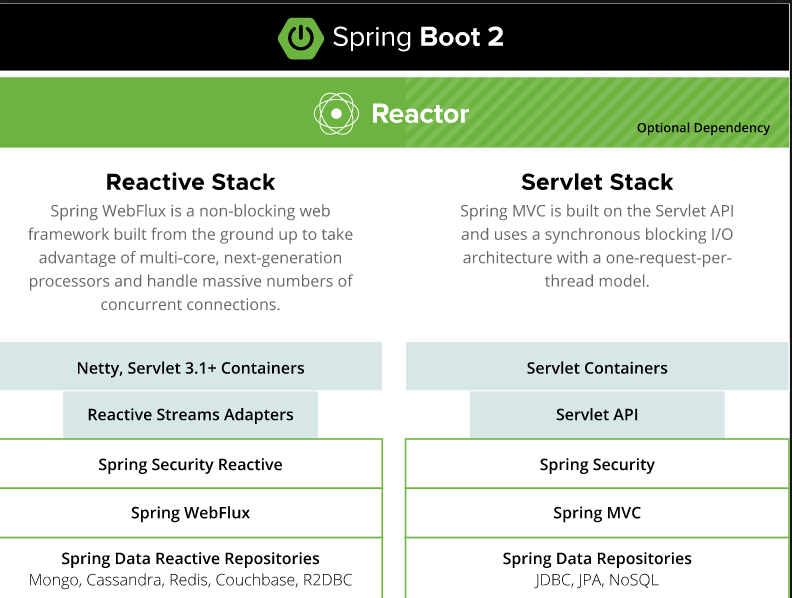Screen dimensions: 792x598
Task: Click the 'Spring Boot 2' title text
Action: pos(418,37)
